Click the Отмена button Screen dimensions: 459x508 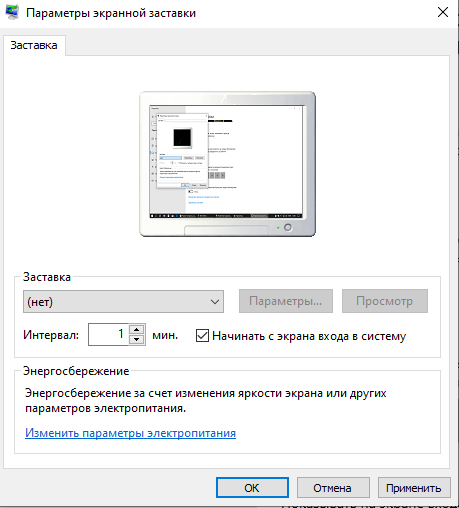tap(333, 488)
